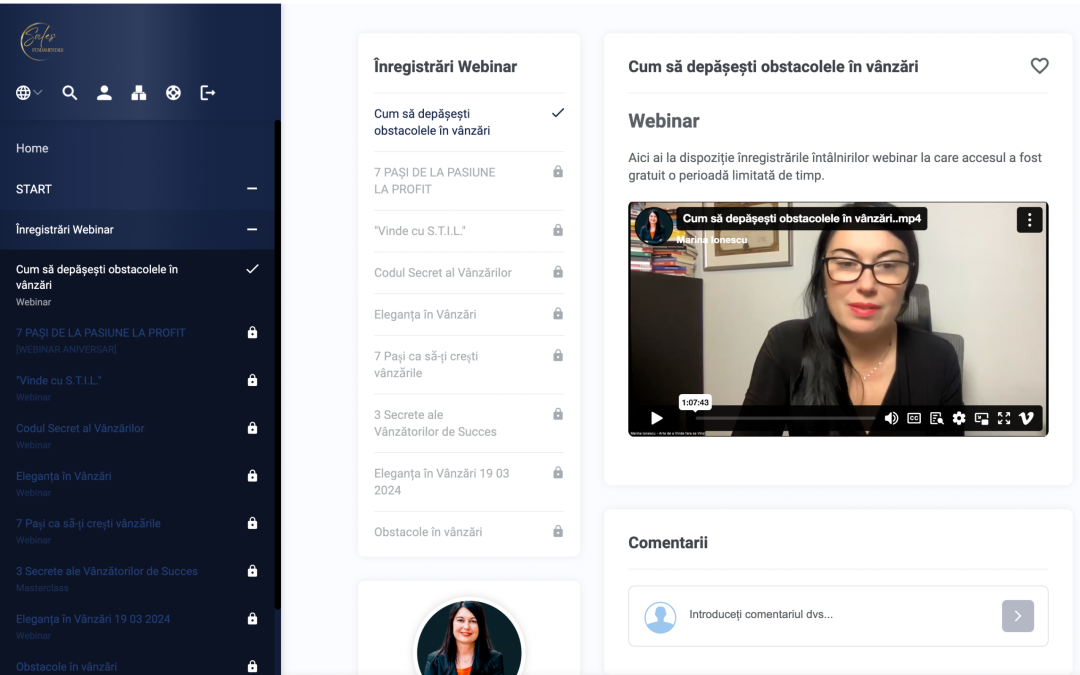The image size is (1080, 675).
Task: Click the video progress bar
Action: tap(784, 418)
